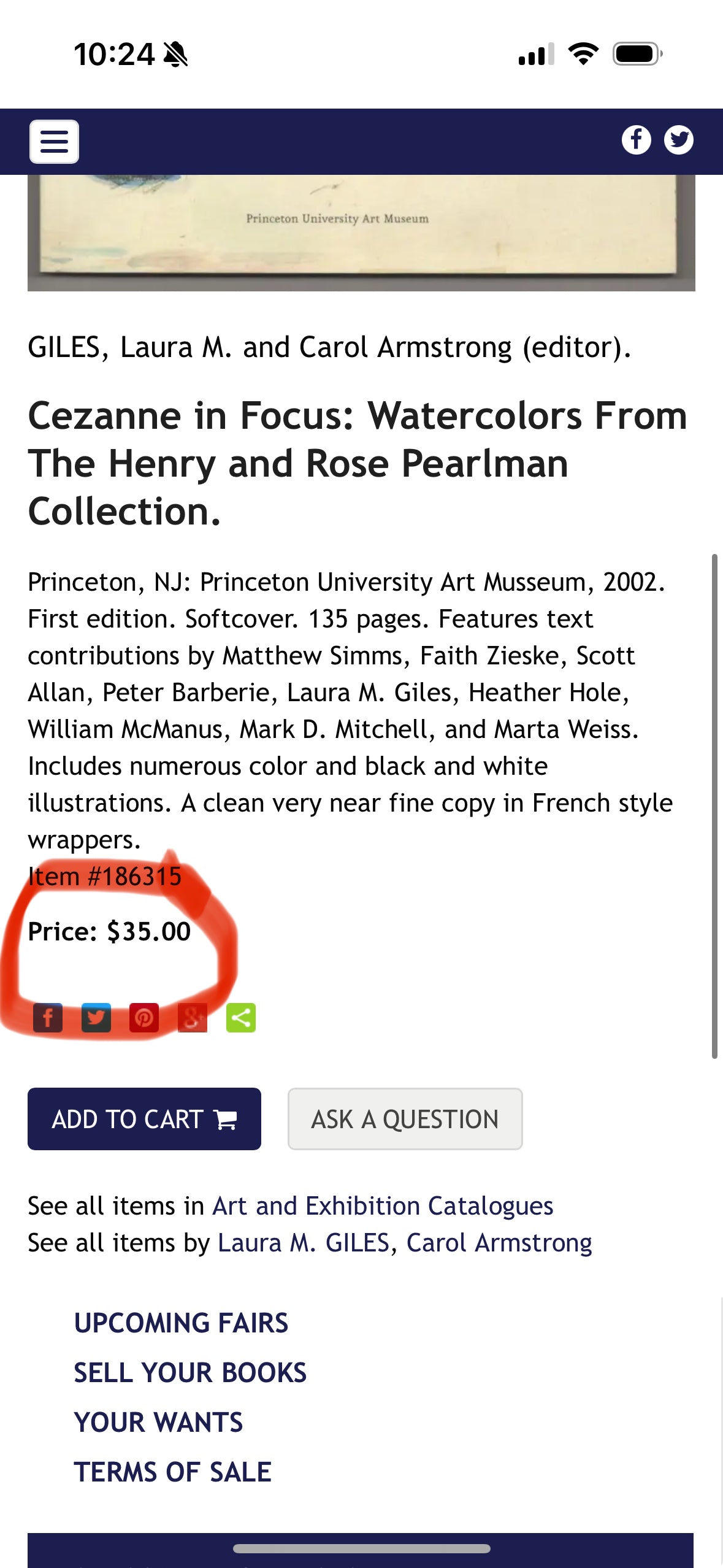Image resolution: width=723 pixels, height=1568 pixels.
Task: View all items by Laura M. GILES
Action: click(x=304, y=1243)
